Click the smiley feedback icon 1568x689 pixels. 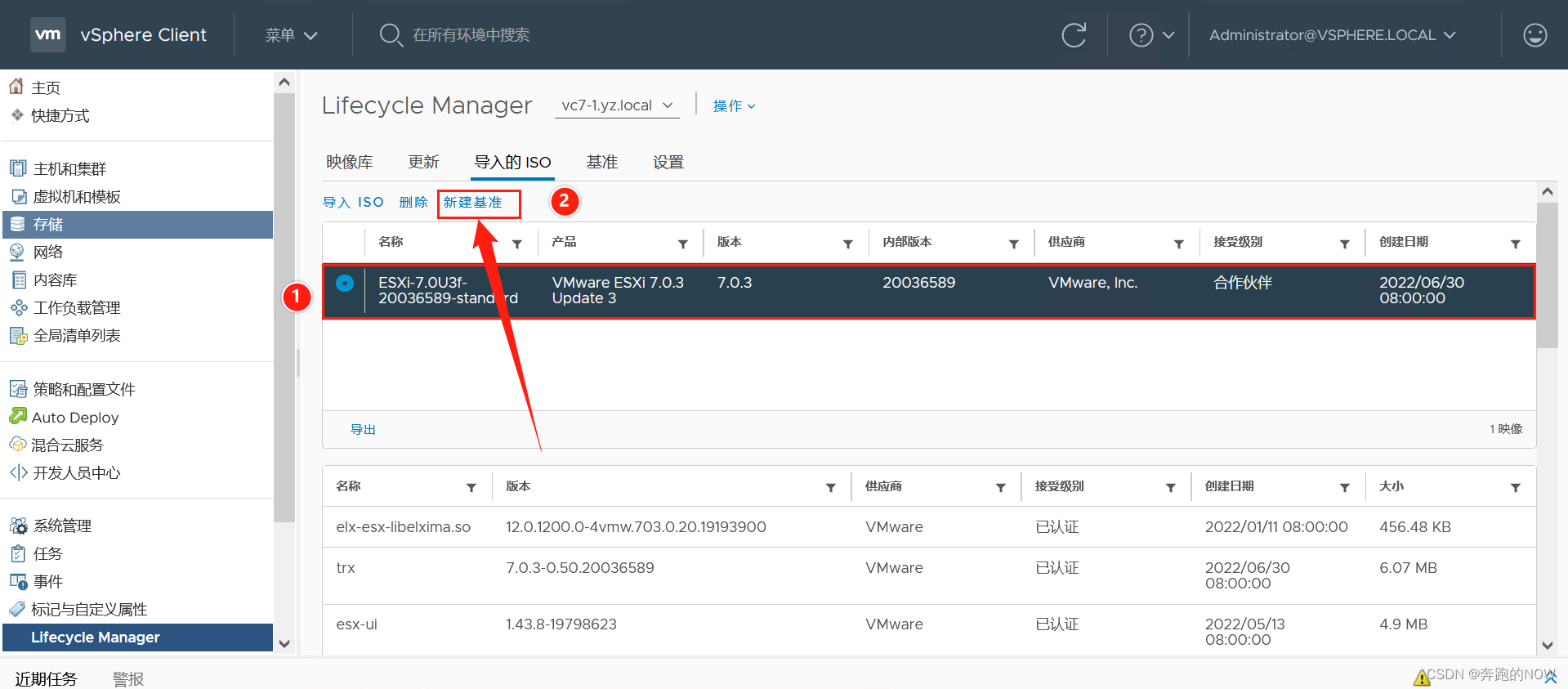[1535, 35]
